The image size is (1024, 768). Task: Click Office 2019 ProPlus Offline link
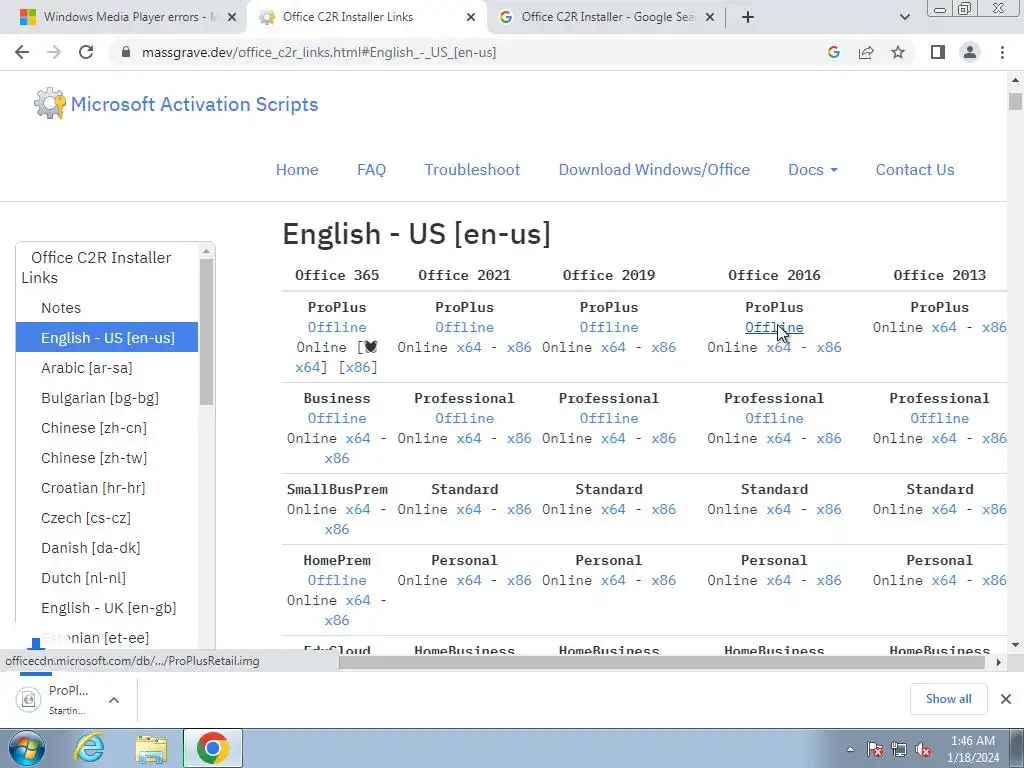pyautogui.click(x=609, y=327)
